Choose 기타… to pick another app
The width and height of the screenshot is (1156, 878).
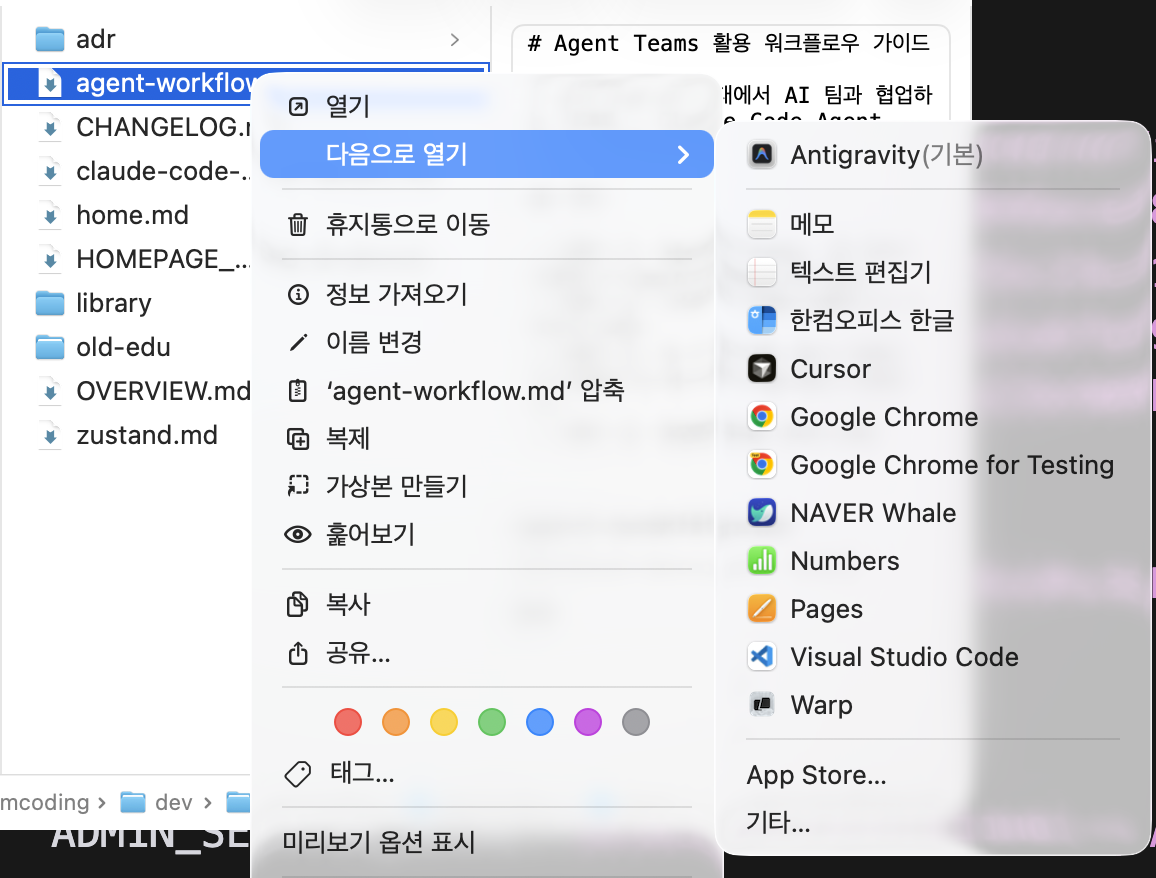[933, 821]
